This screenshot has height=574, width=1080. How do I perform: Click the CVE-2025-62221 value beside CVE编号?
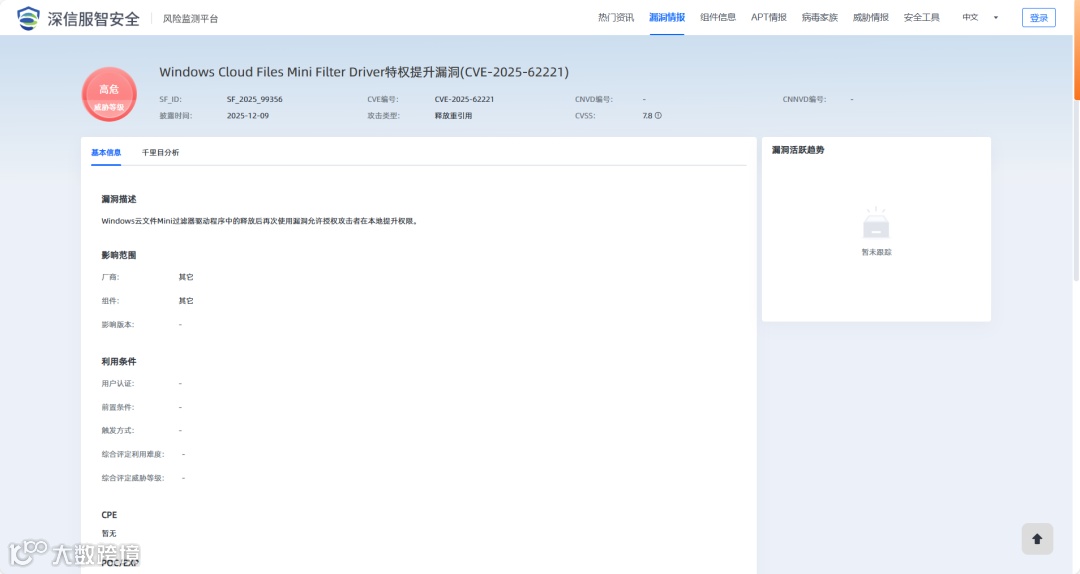(464, 99)
